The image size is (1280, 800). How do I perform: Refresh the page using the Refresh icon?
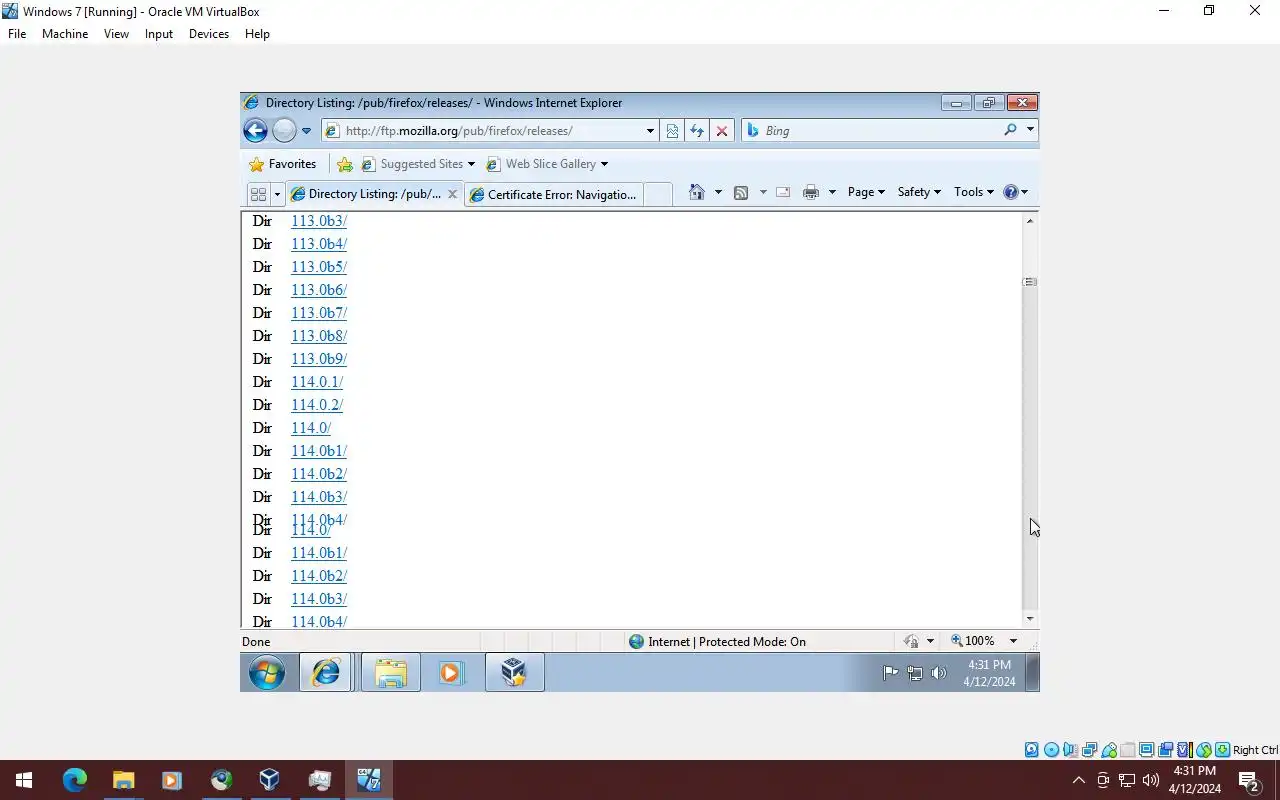click(697, 131)
